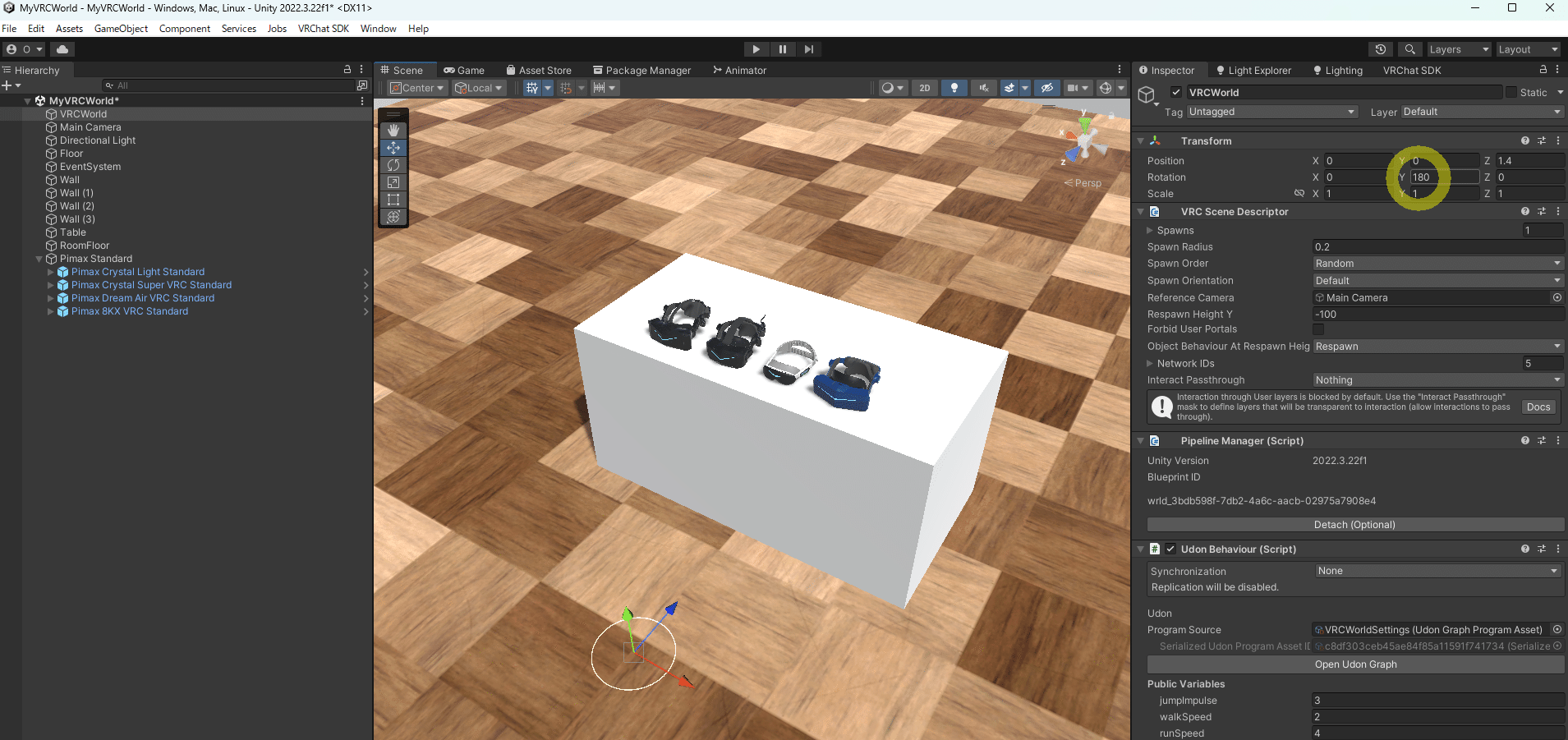Viewport: 1568px width, 740px height.
Task: Open the Undo History button
Action: click(x=1381, y=49)
